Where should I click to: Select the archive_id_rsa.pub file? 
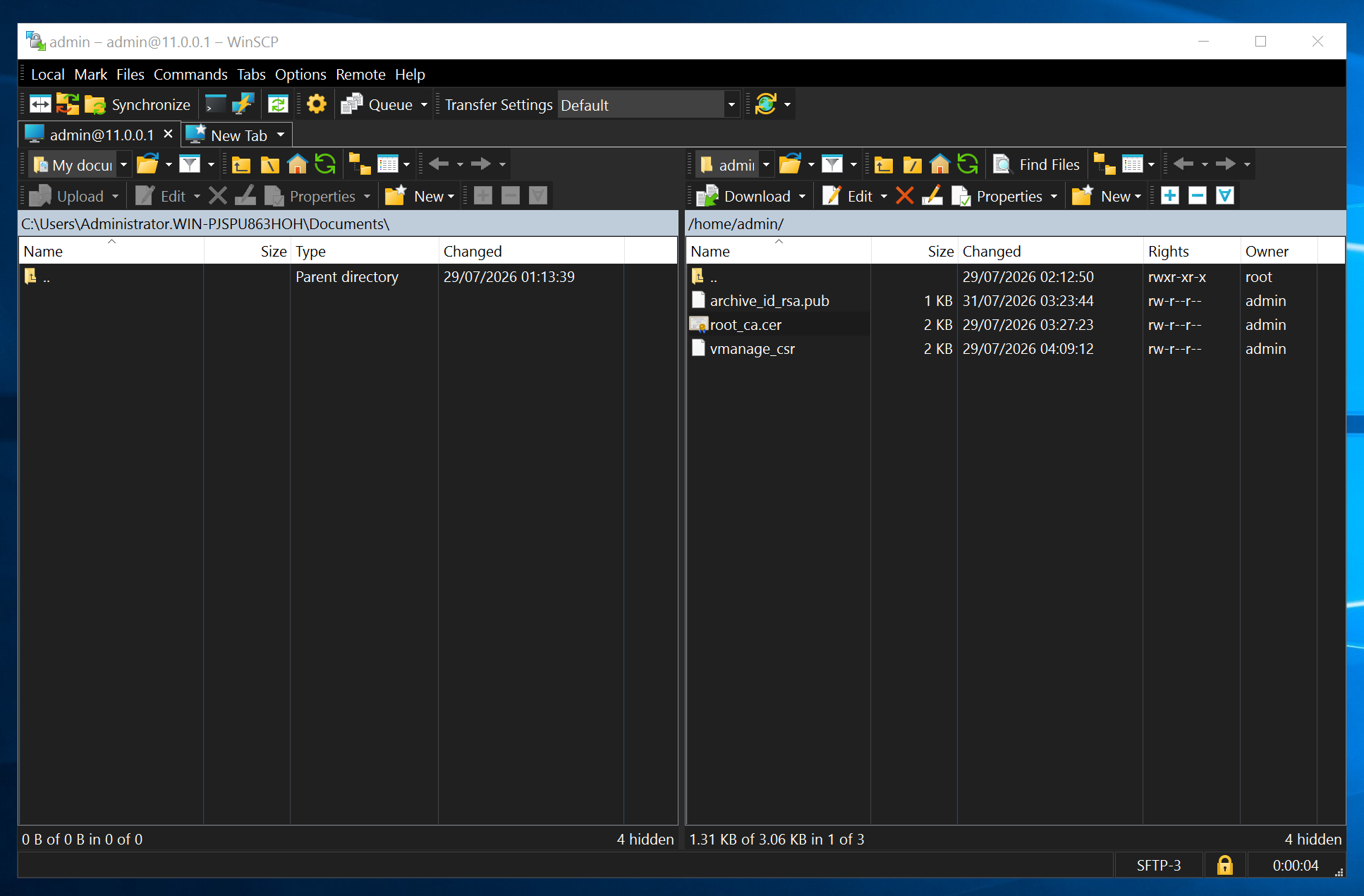coord(769,300)
